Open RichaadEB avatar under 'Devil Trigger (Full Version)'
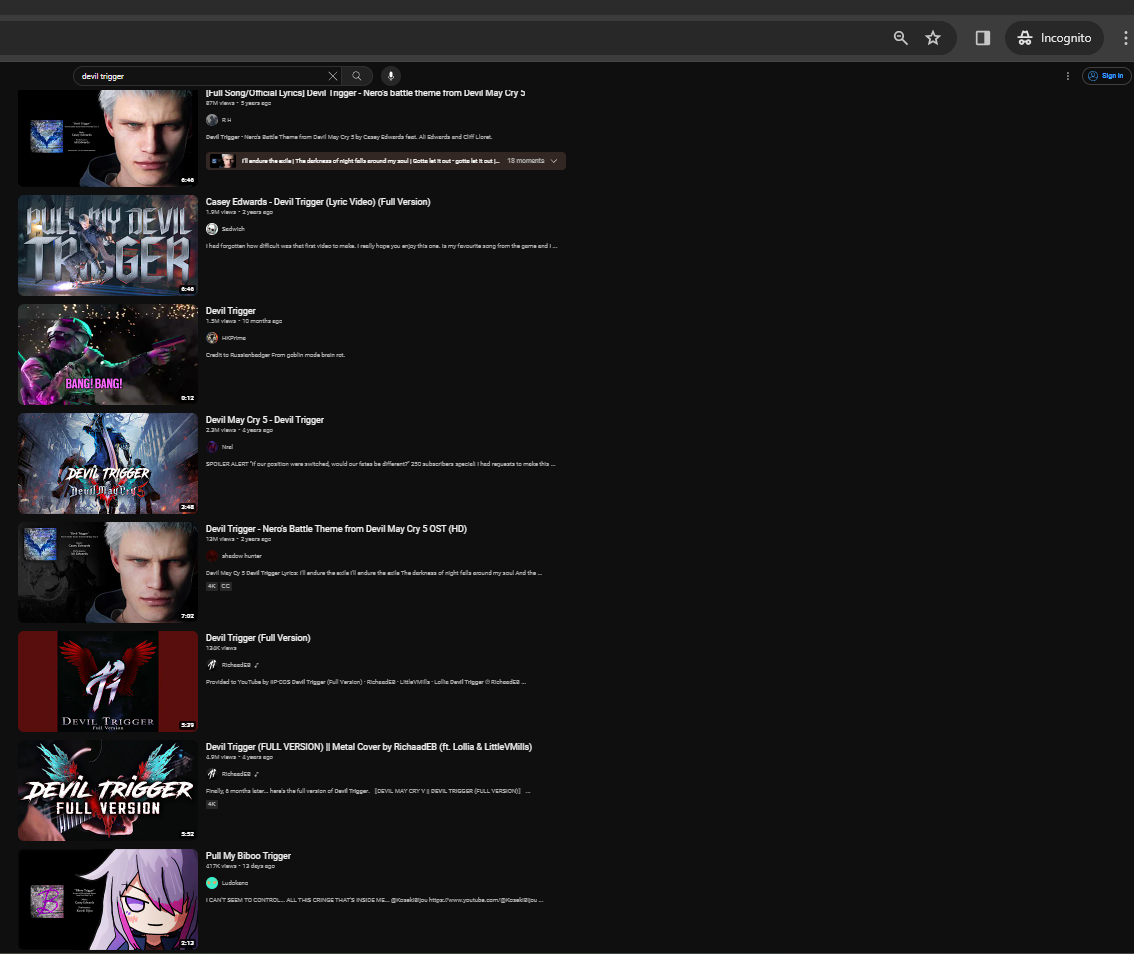The image size is (1134, 954). pyautogui.click(x=212, y=665)
